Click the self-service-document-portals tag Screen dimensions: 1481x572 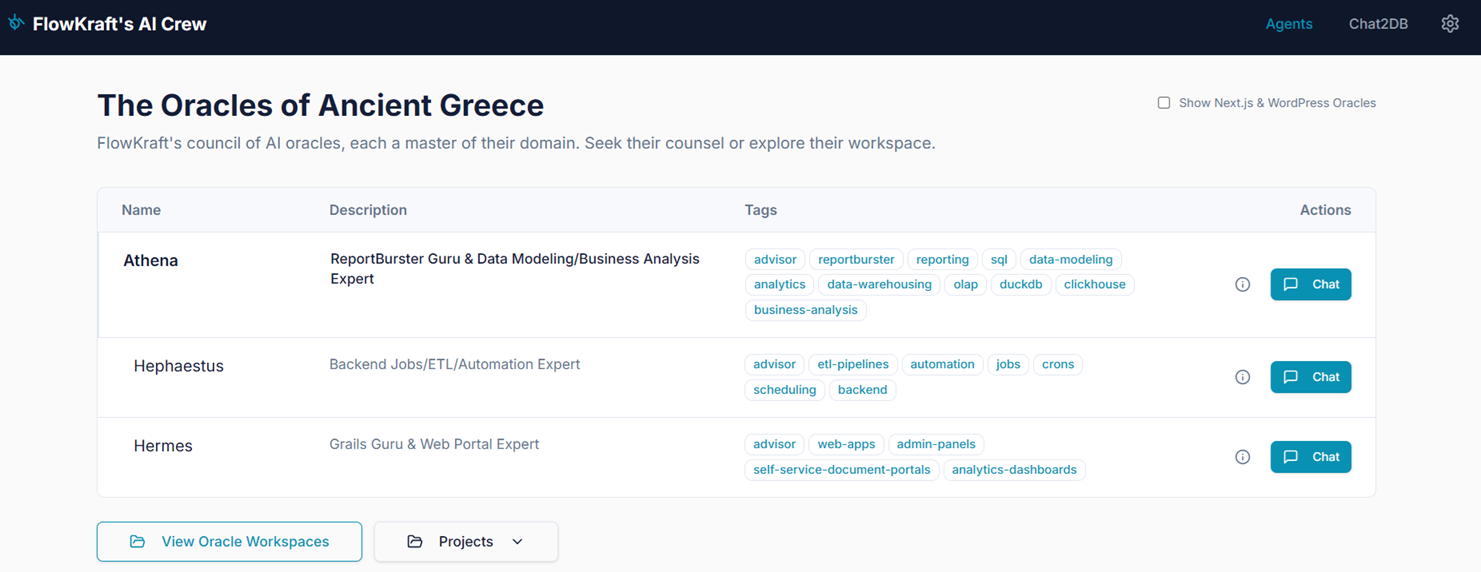[x=841, y=470]
